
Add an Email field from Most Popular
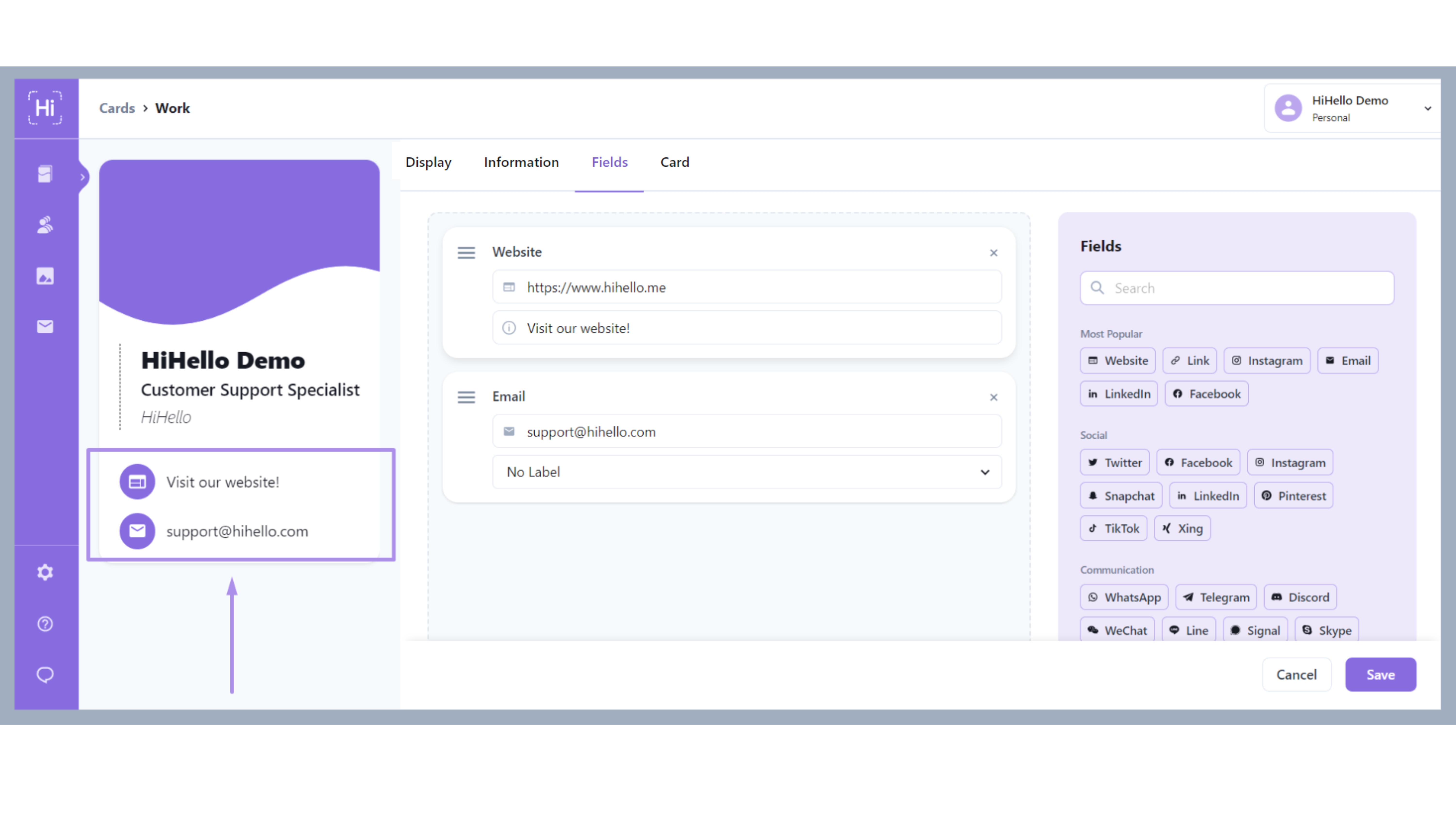(x=1348, y=361)
